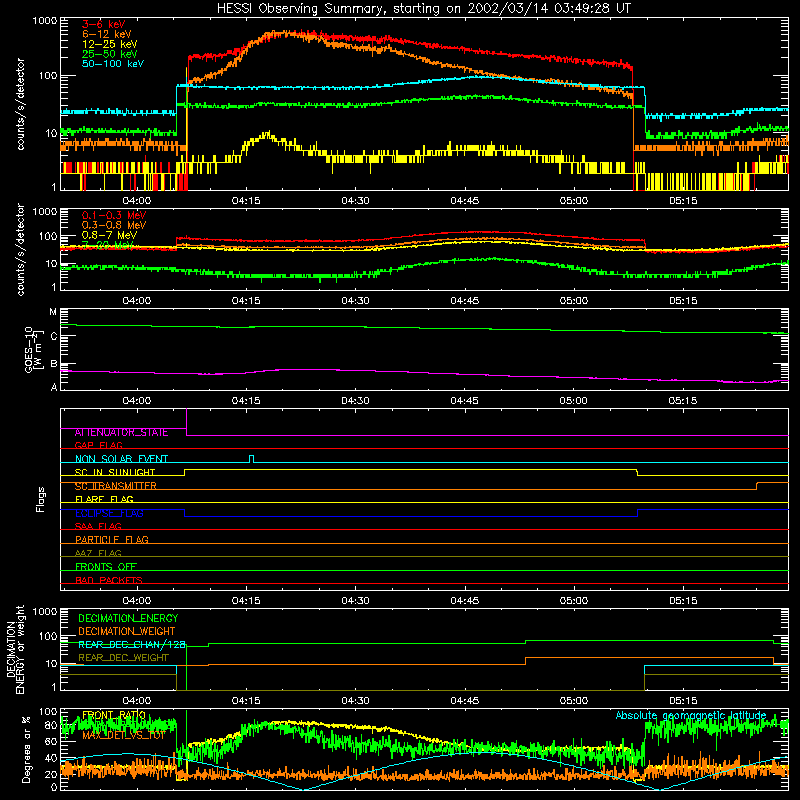Click the DECIMATION_WEIGHT legend label

click(x=127, y=632)
